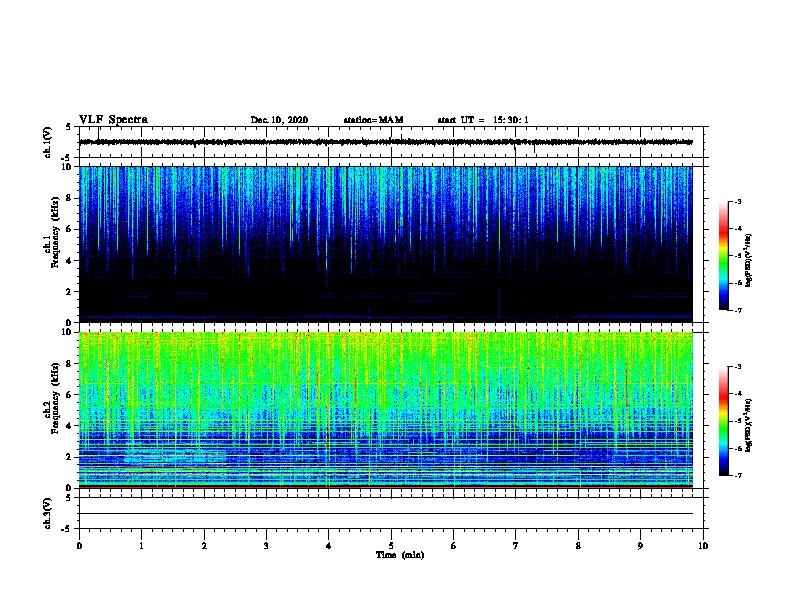Click the time axis tick label "4"

tap(329, 546)
